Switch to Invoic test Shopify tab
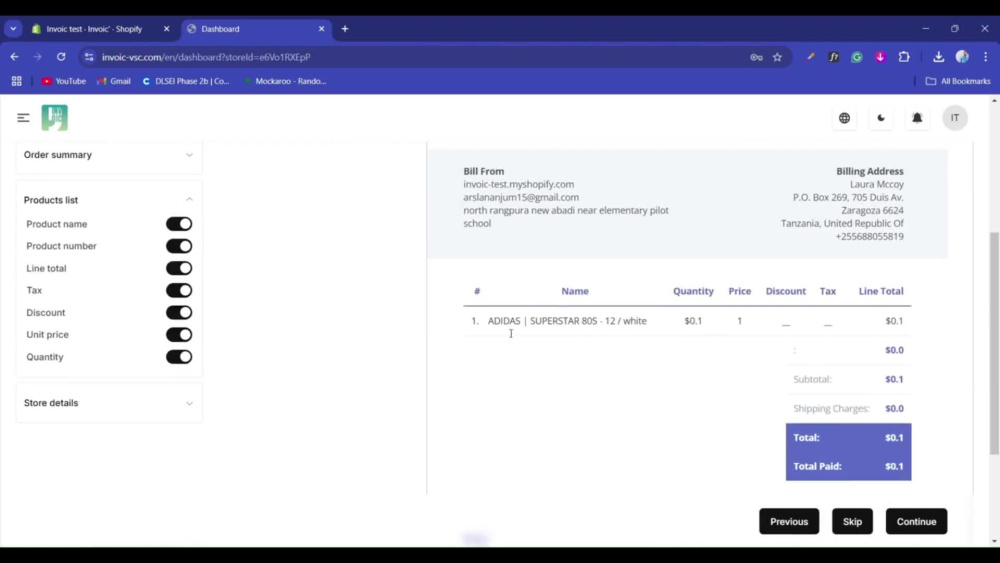Screen dimensions: 1000x563 96,29
